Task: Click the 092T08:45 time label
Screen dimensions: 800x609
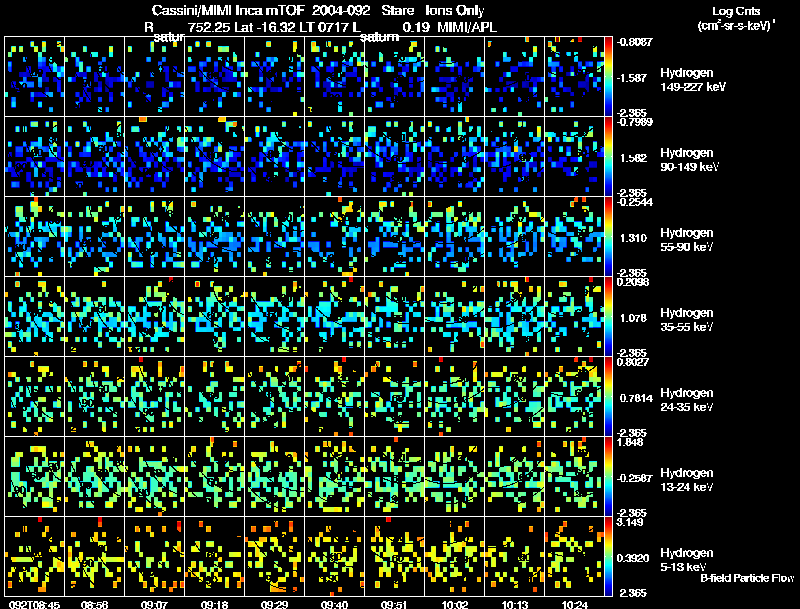Action: pyautogui.click(x=34, y=604)
